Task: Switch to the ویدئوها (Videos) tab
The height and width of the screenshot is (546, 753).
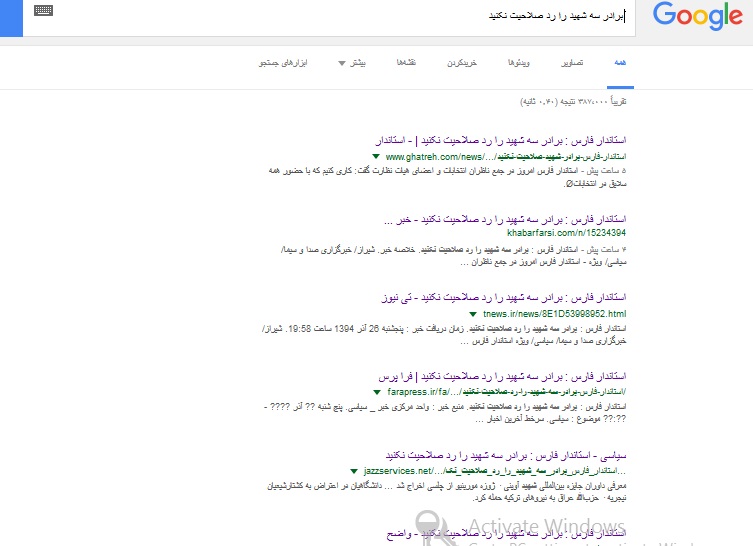Action: (x=519, y=62)
